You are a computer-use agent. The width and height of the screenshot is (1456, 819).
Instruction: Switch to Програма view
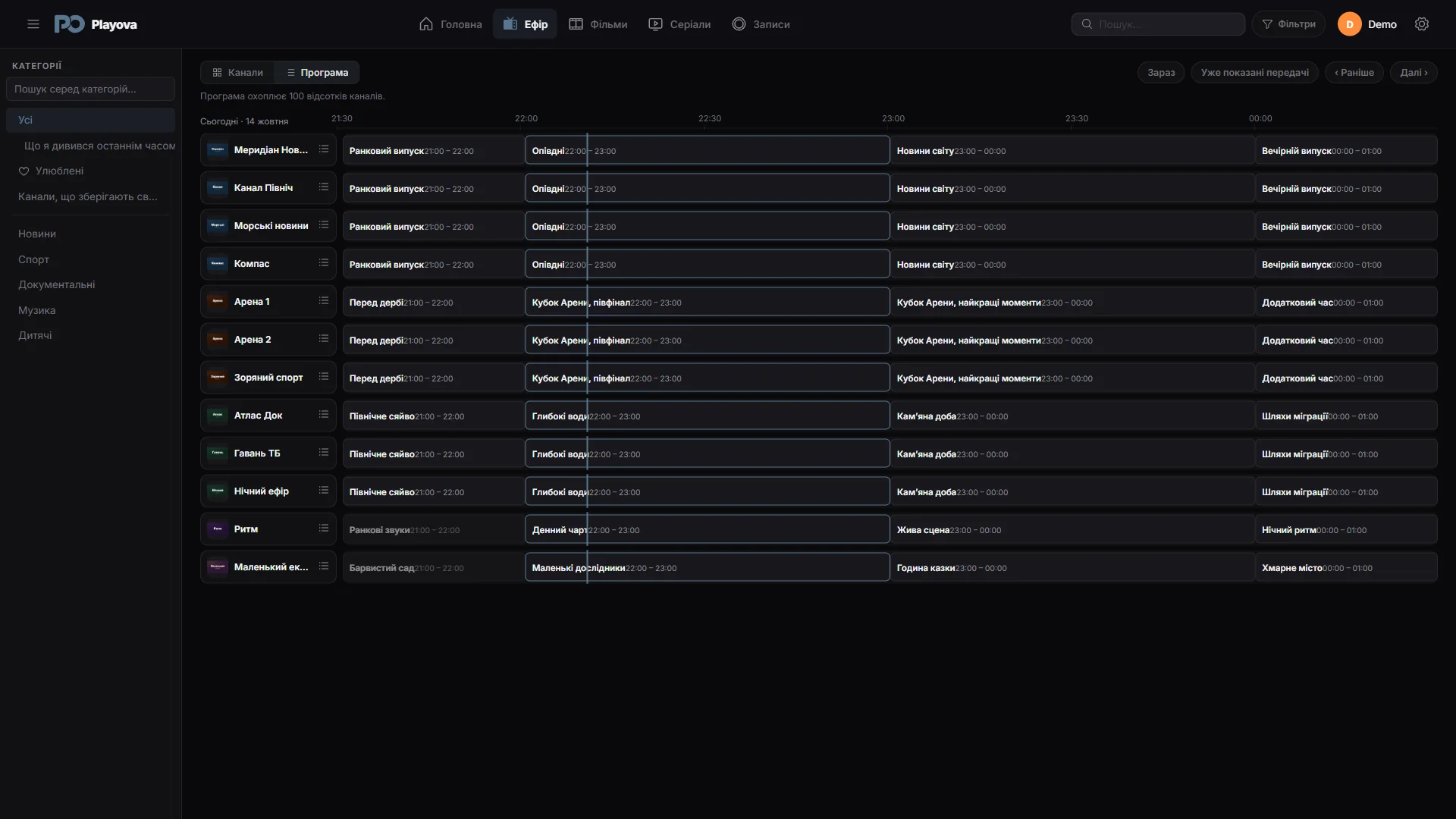tap(317, 73)
